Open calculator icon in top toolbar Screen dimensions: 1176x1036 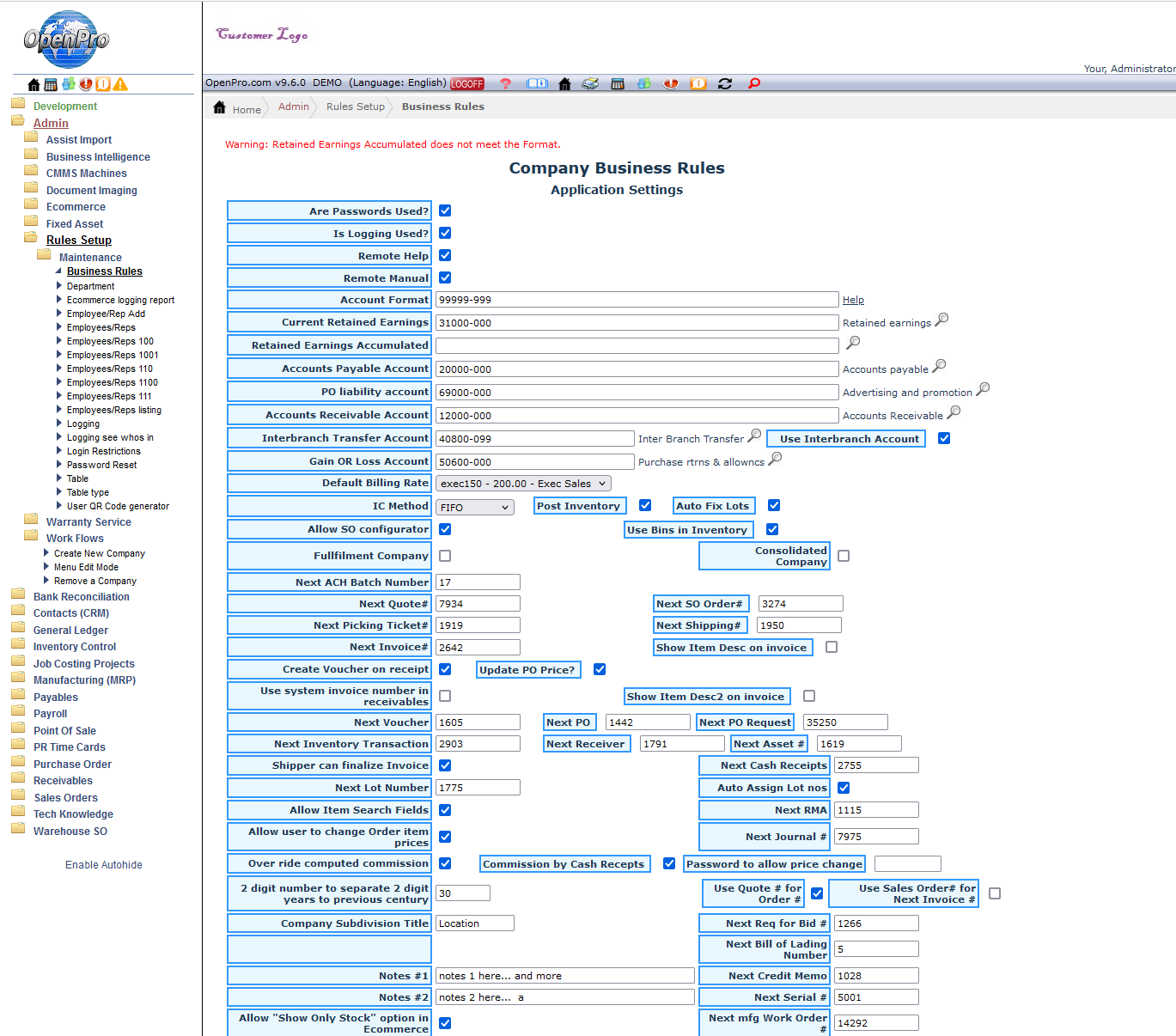(618, 84)
